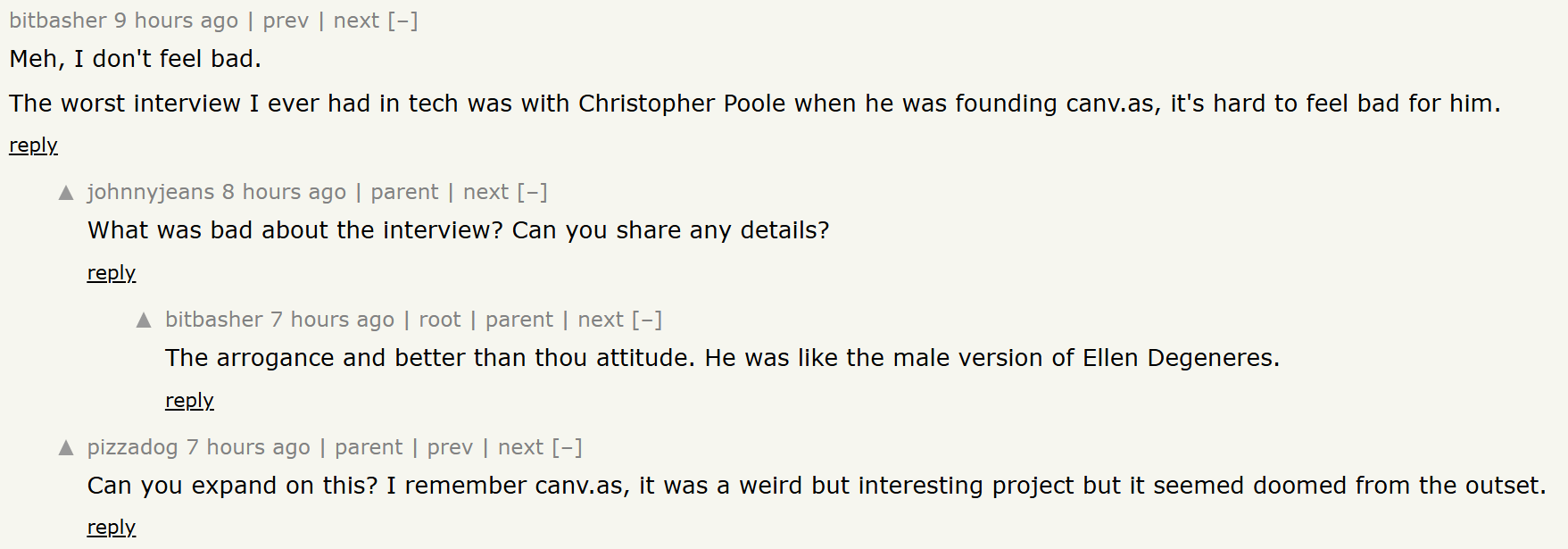
Task: Collapse bitbasher's top-level comment thread
Action: point(402,21)
